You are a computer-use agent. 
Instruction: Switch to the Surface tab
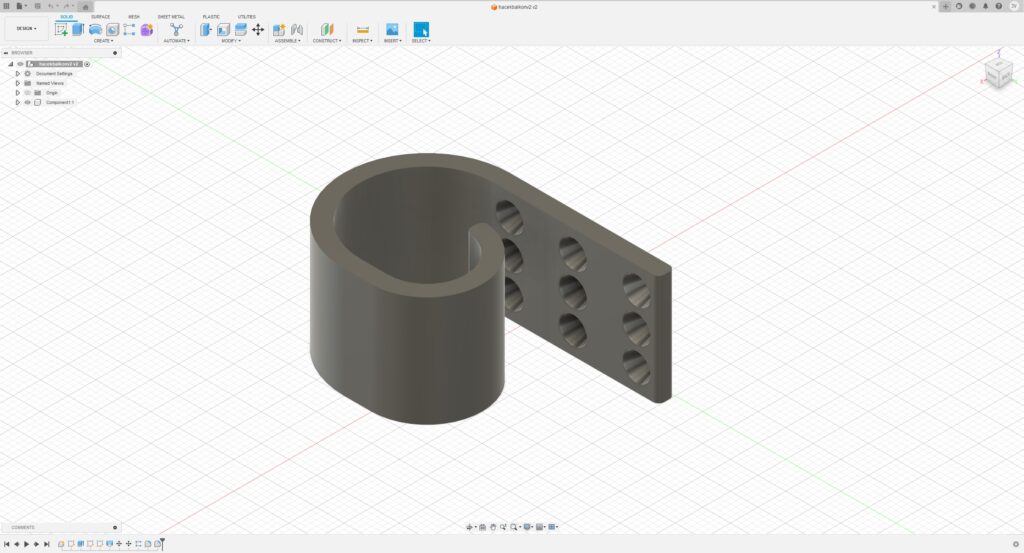click(101, 17)
